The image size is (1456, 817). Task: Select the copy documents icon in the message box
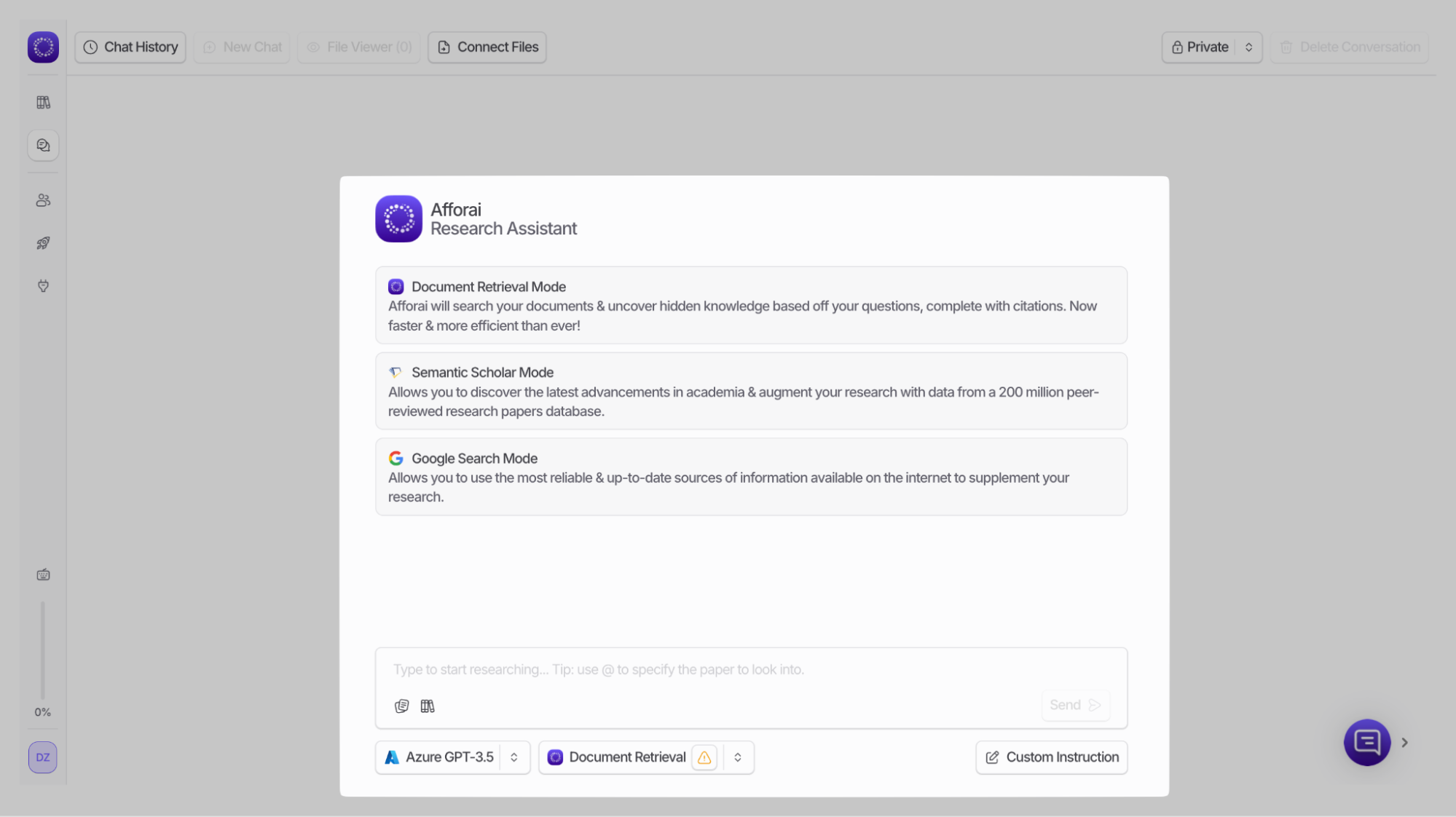(x=401, y=705)
